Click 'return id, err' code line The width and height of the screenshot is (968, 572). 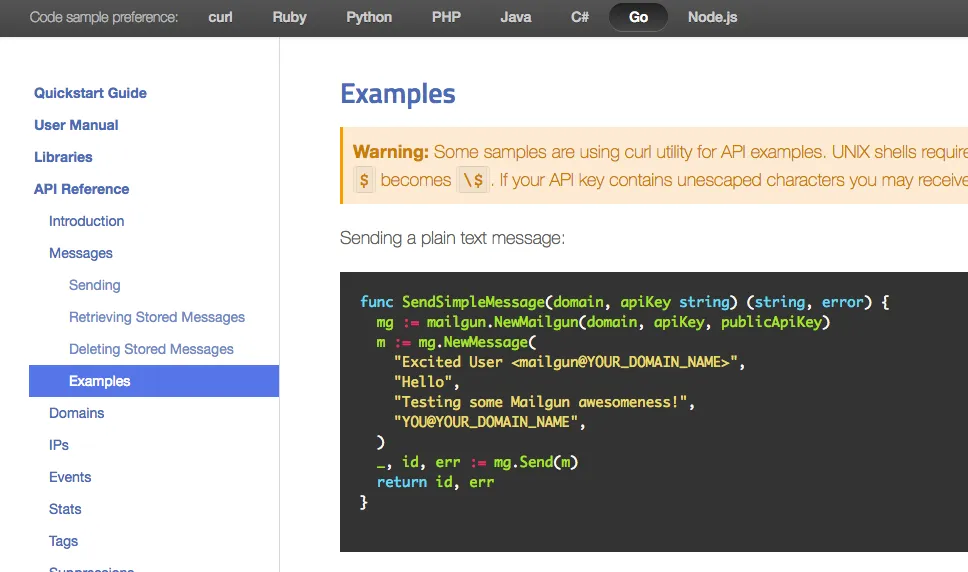[x=435, y=482]
